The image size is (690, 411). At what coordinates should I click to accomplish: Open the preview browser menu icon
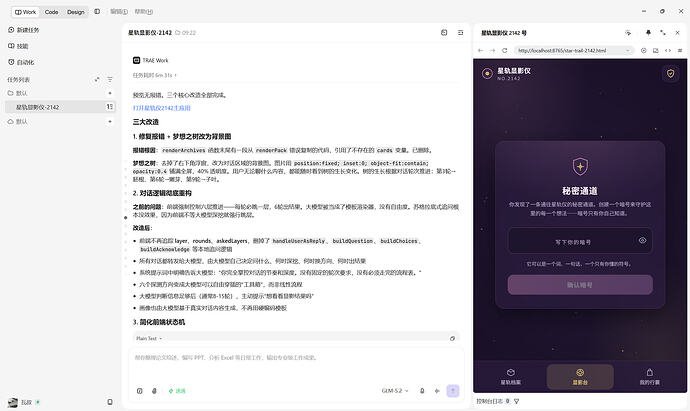[680, 51]
